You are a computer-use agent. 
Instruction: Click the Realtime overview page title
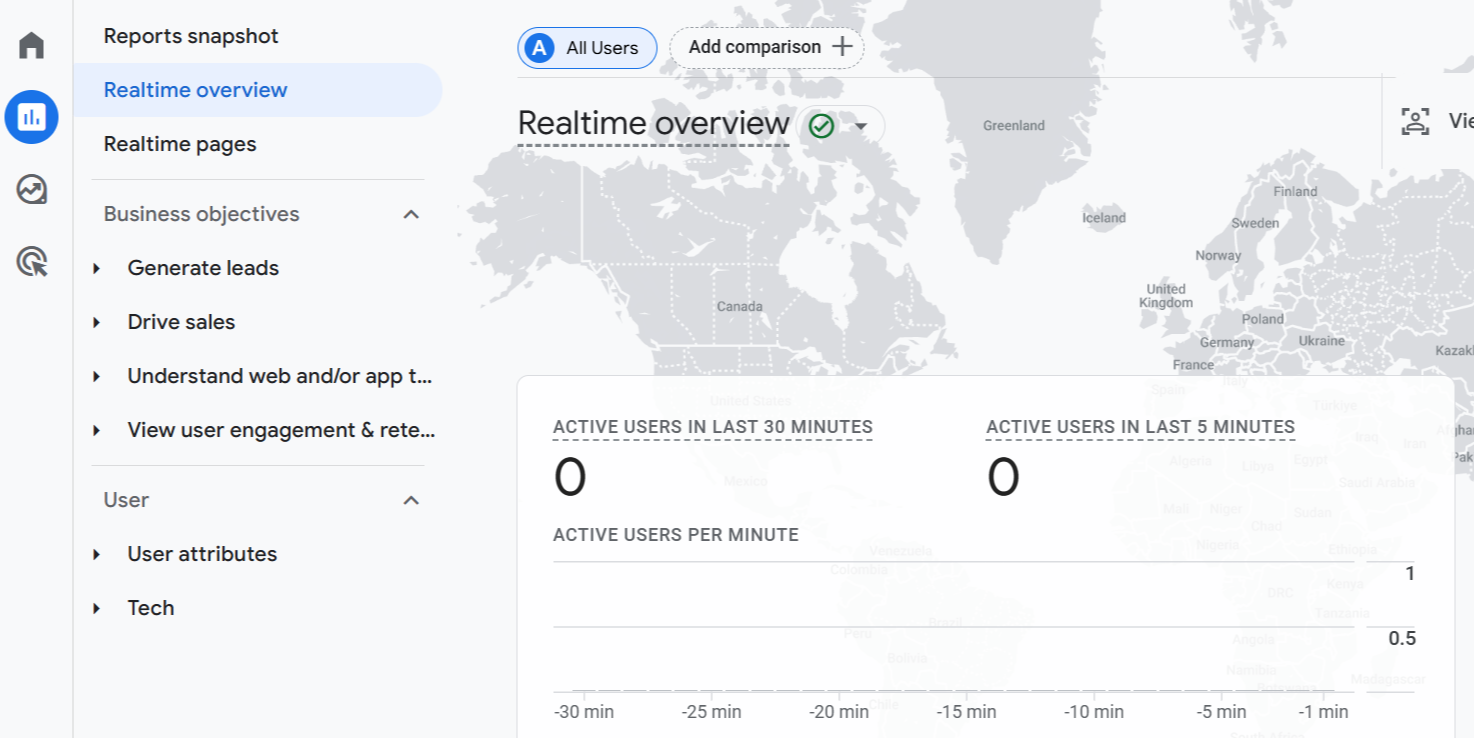pos(653,124)
